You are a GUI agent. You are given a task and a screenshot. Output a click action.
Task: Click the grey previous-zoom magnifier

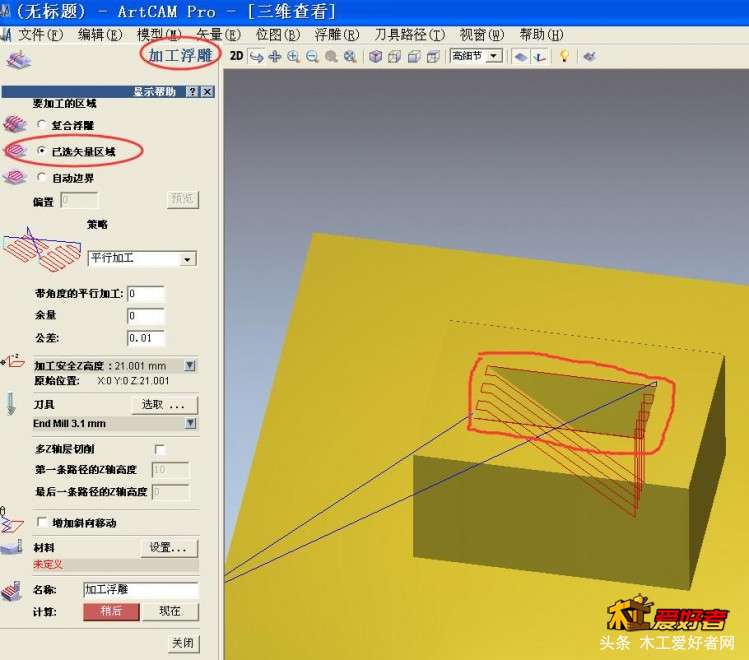point(331,56)
